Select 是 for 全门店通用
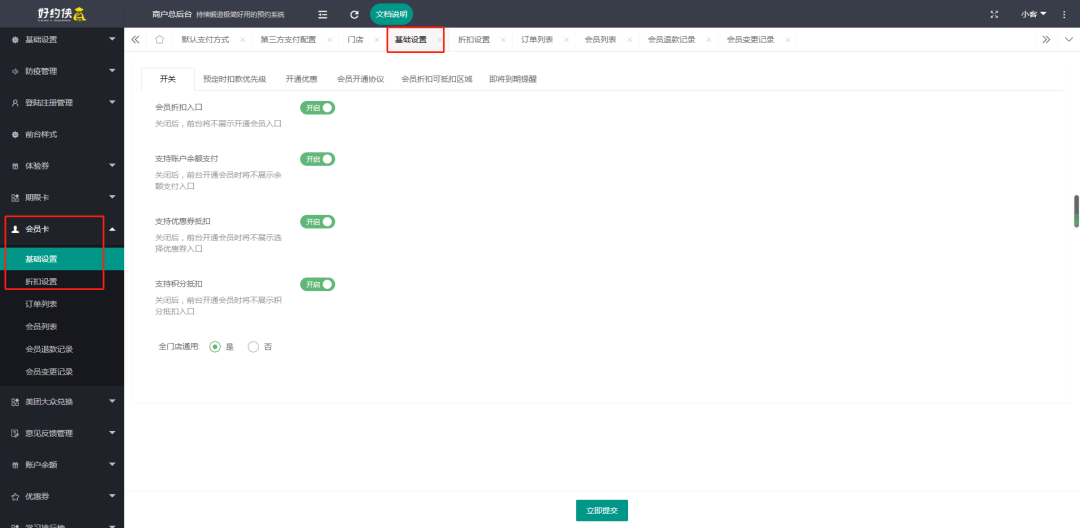The width and height of the screenshot is (1080, 528). click(x=215, y=347)
